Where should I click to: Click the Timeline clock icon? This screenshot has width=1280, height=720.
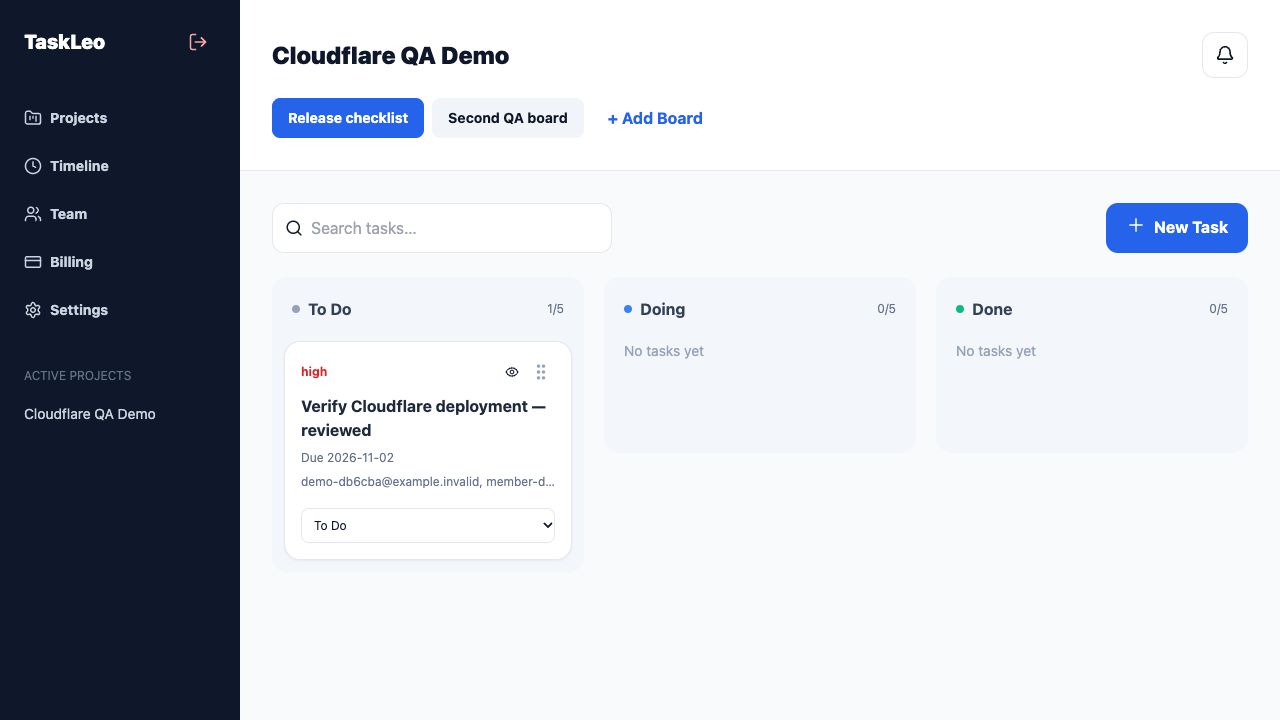[x=33, y=166]
